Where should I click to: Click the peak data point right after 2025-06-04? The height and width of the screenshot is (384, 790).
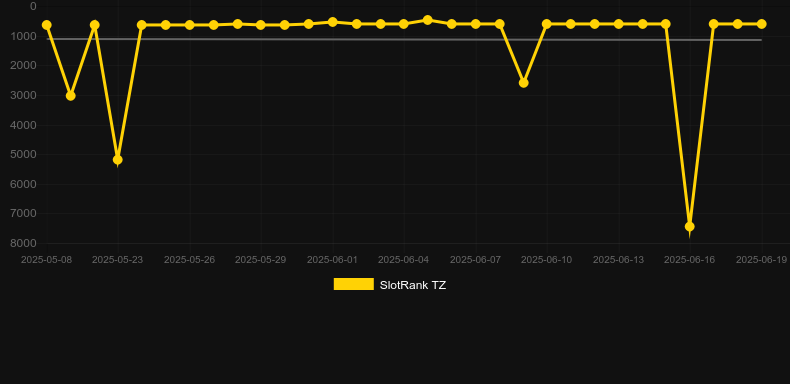click(428, 20)
